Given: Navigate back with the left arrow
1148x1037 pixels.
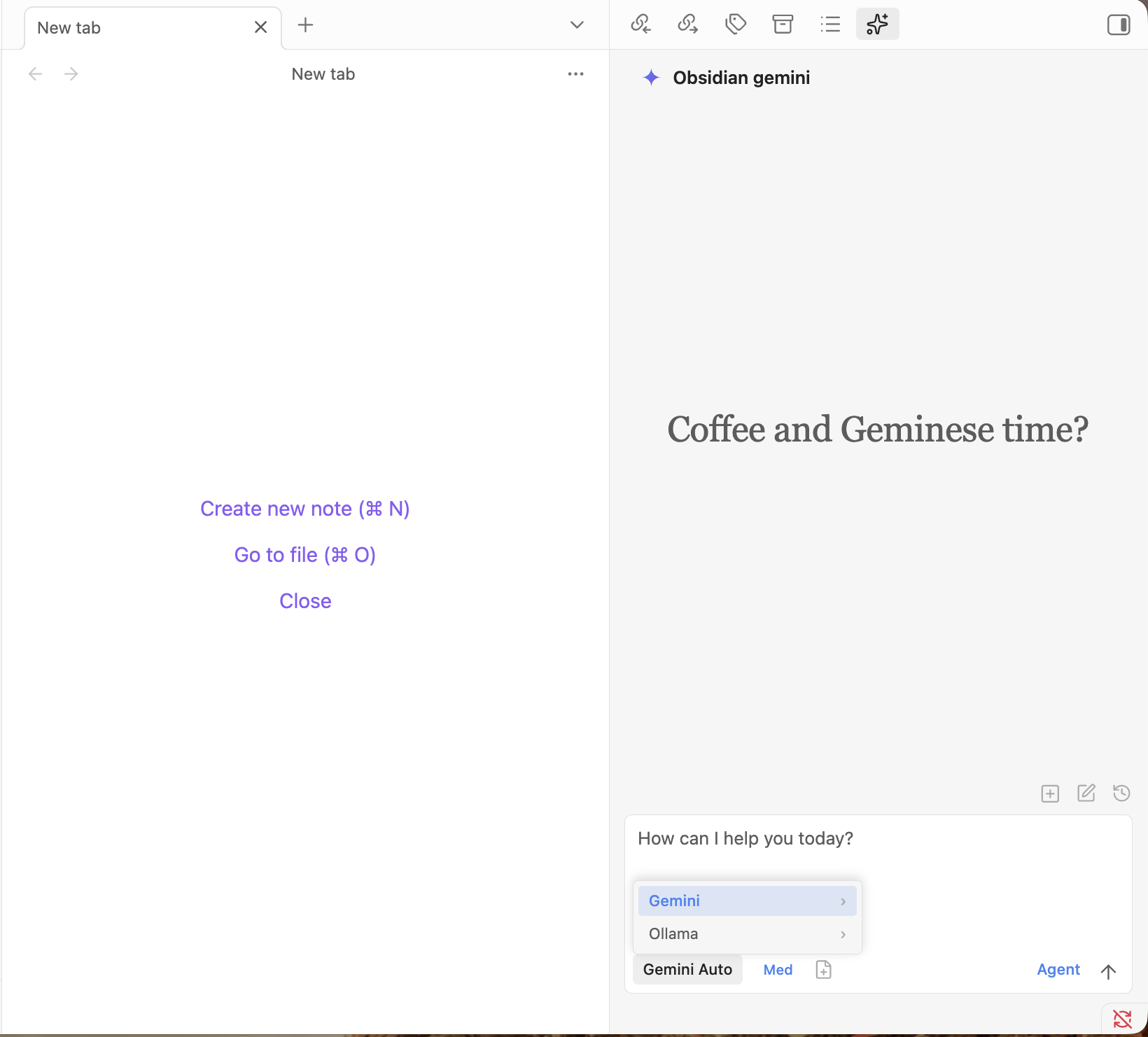Looking at the screenshot, I should click(36, 74).
